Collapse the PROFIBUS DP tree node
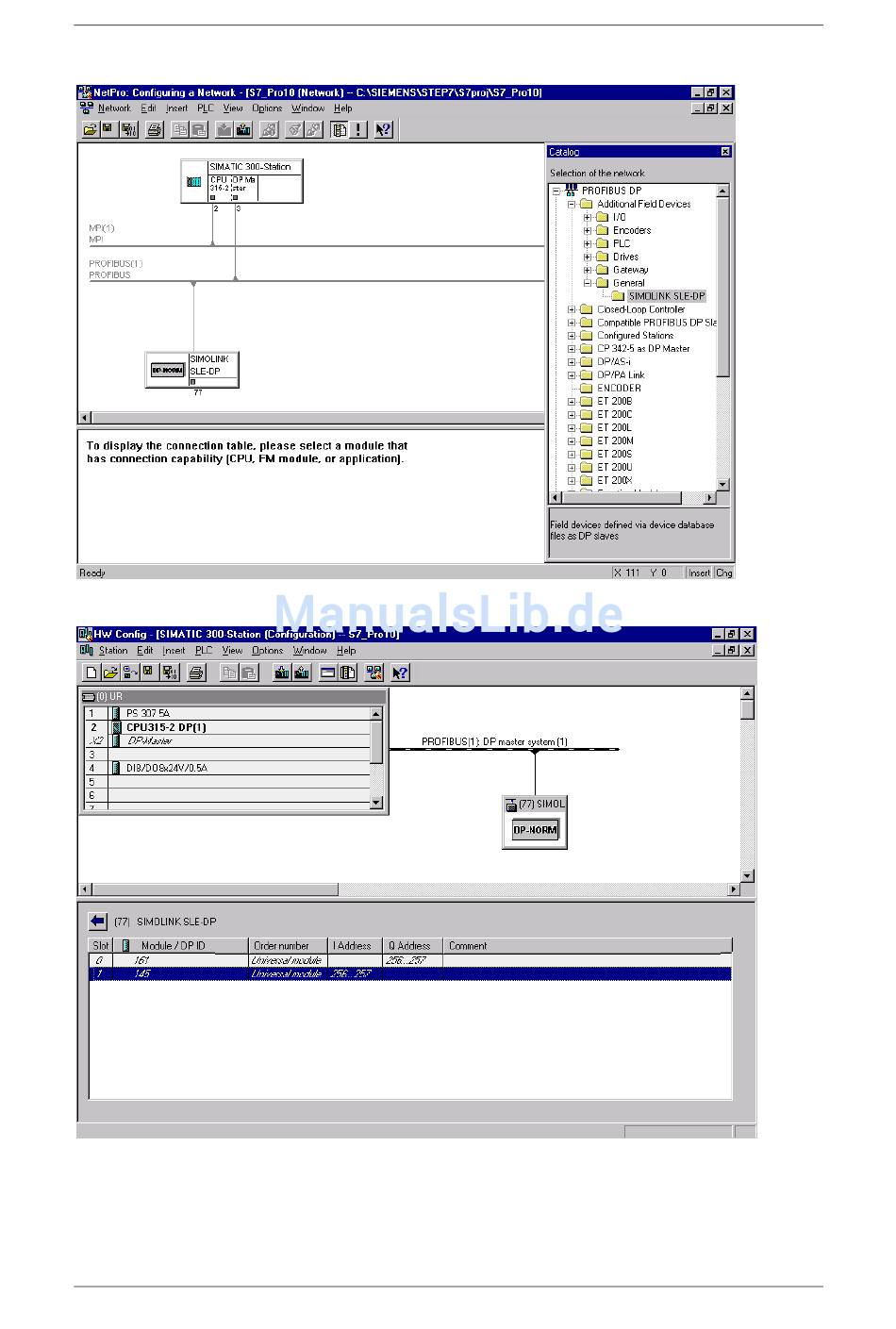The height and width of the screenshot is (1329, 896). (556, 191)
